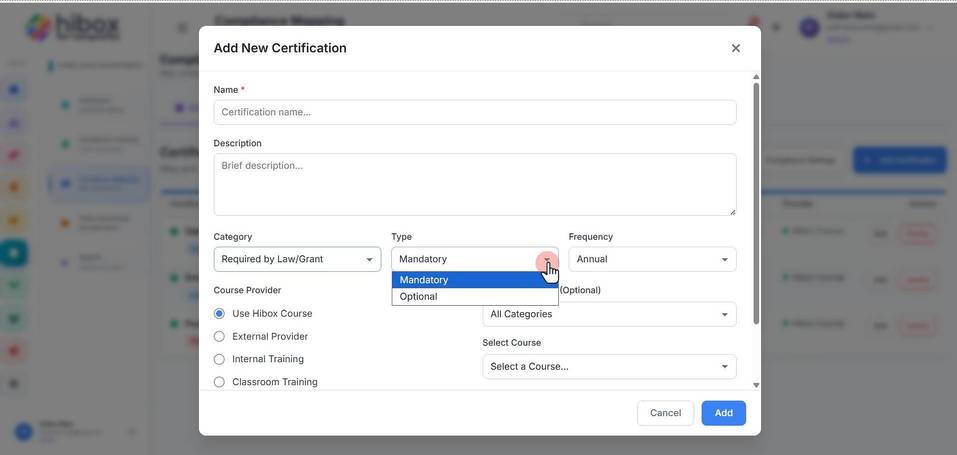Choose the Optional option in Type list
This screenshot has width=957, height=455.
click(475, 297)
